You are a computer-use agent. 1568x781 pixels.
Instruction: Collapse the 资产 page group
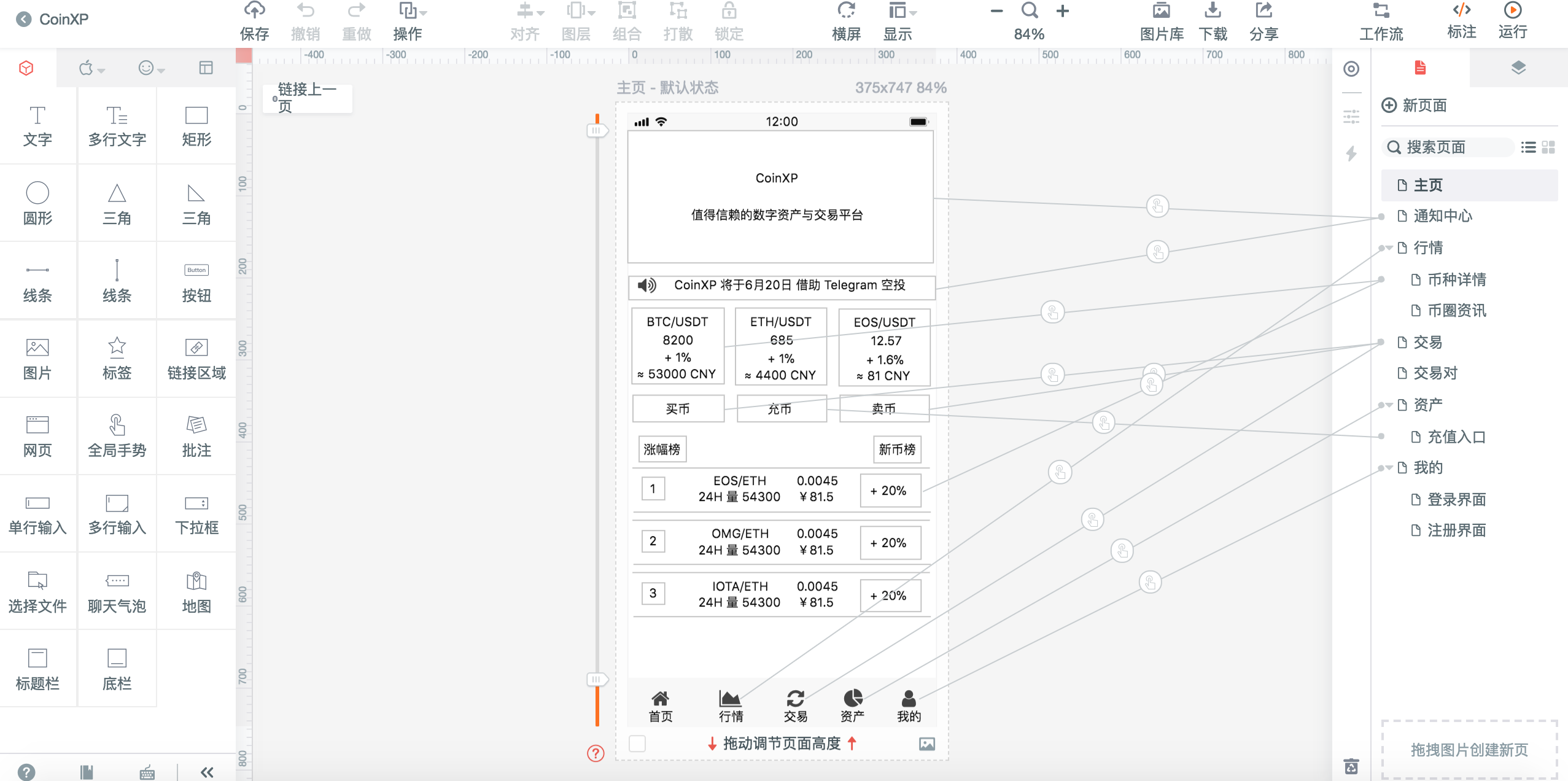[1389, 405]
